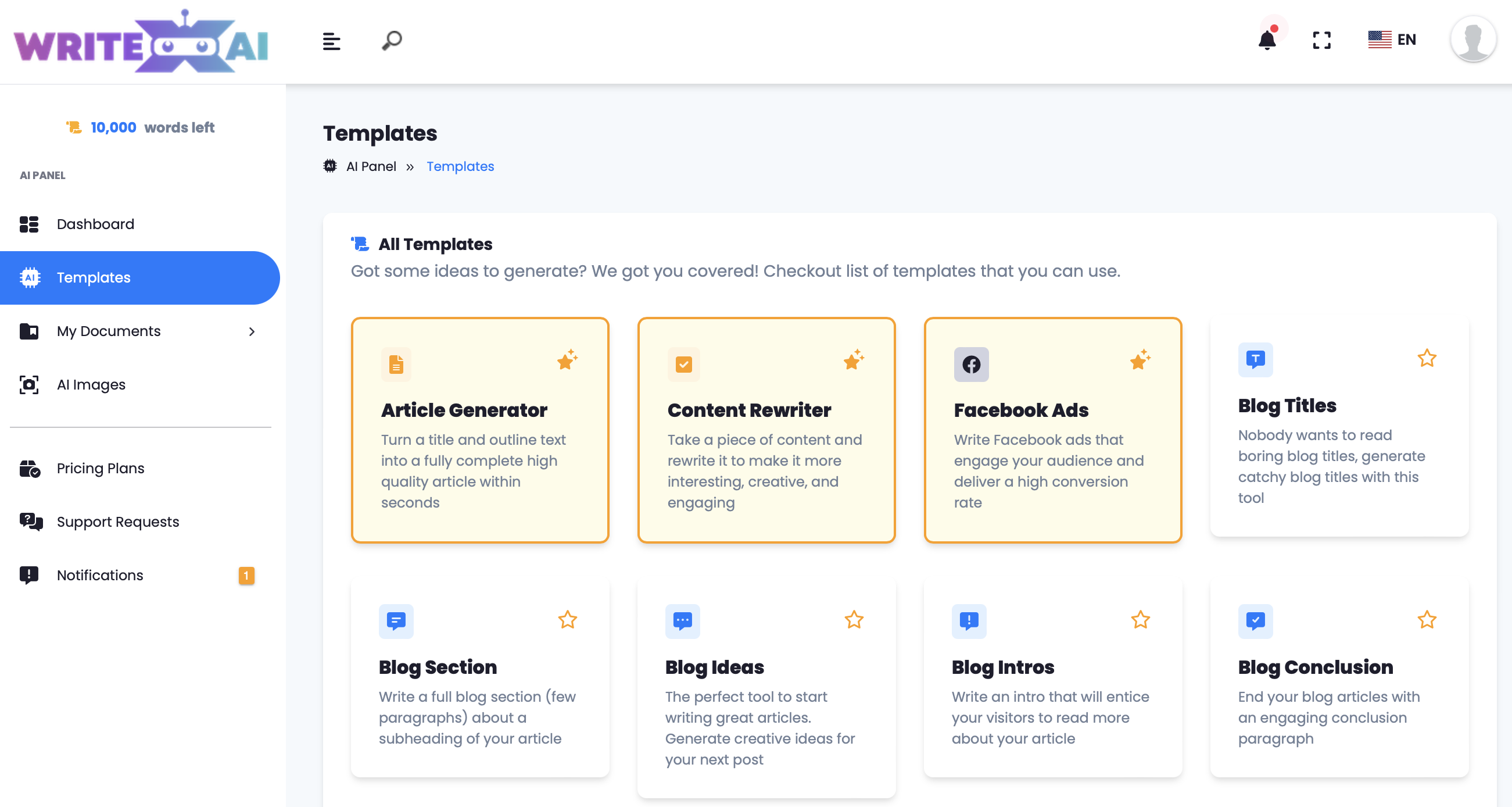Go to Dashboard in the sidebar
The height and width of the screenshot is (807, 1512).
(x=95, y=224)
